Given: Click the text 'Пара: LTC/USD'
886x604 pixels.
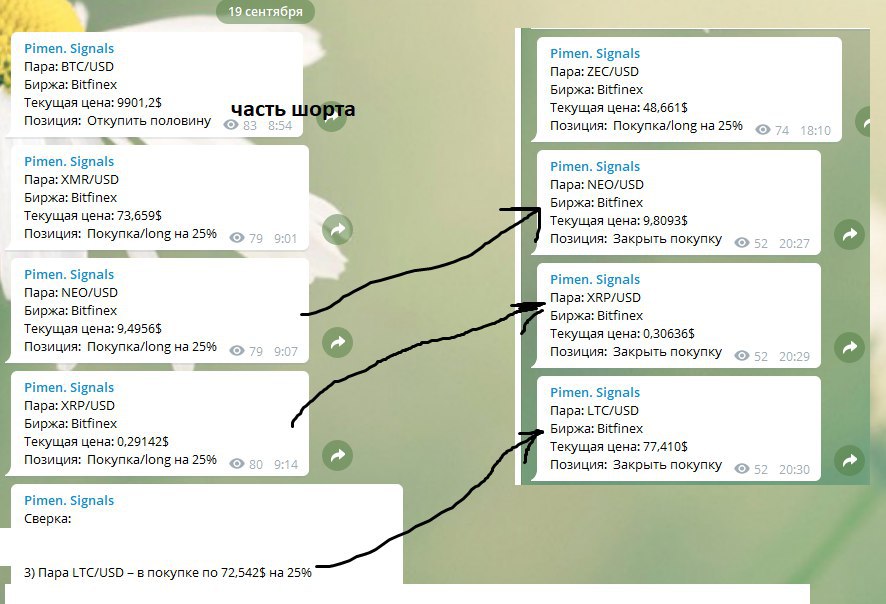Looking at the screenshot, I should (x=594, y=411).
